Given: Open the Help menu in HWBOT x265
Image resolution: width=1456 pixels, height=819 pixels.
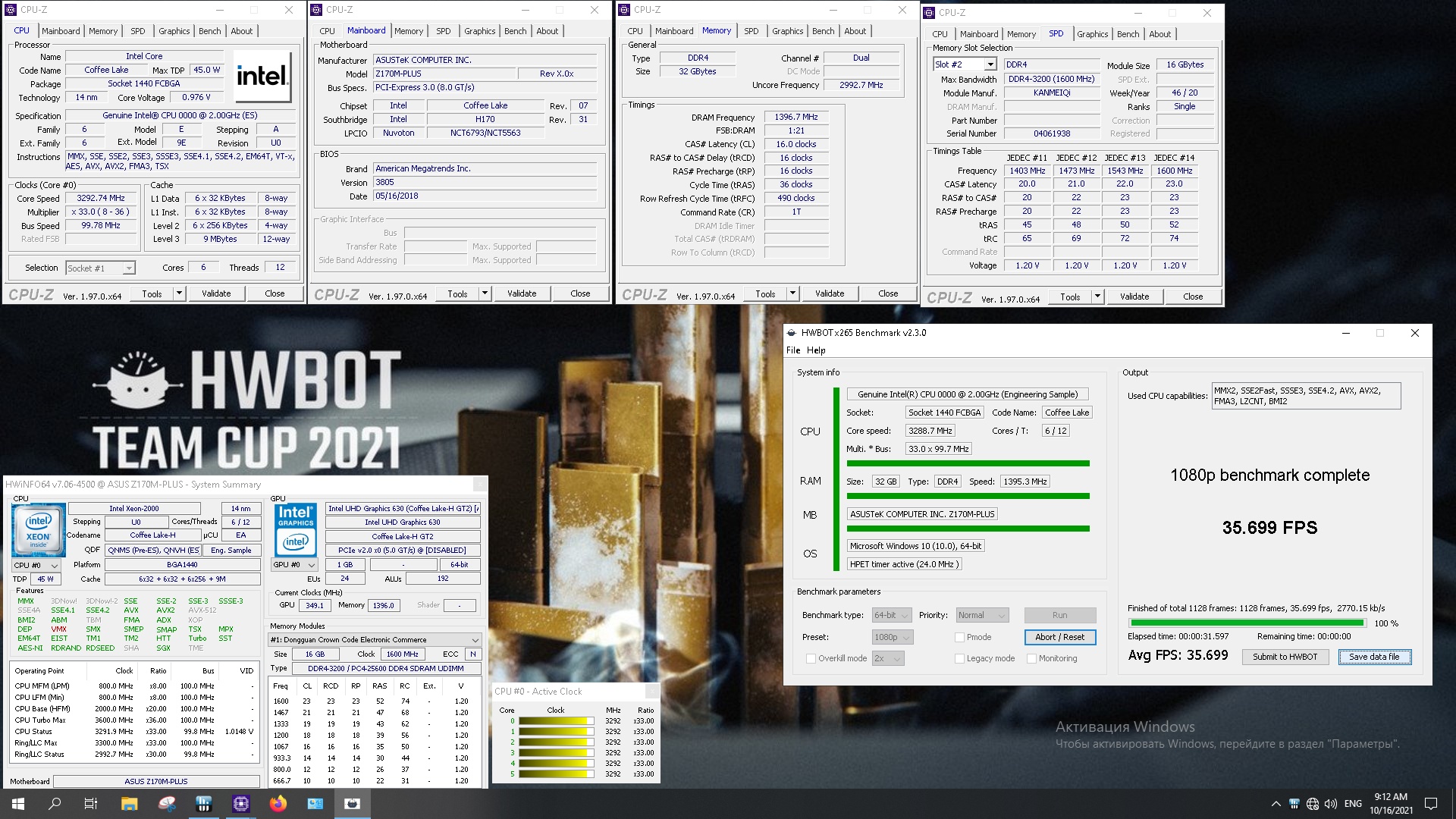Looking at the screenshot, I should 816,350.
